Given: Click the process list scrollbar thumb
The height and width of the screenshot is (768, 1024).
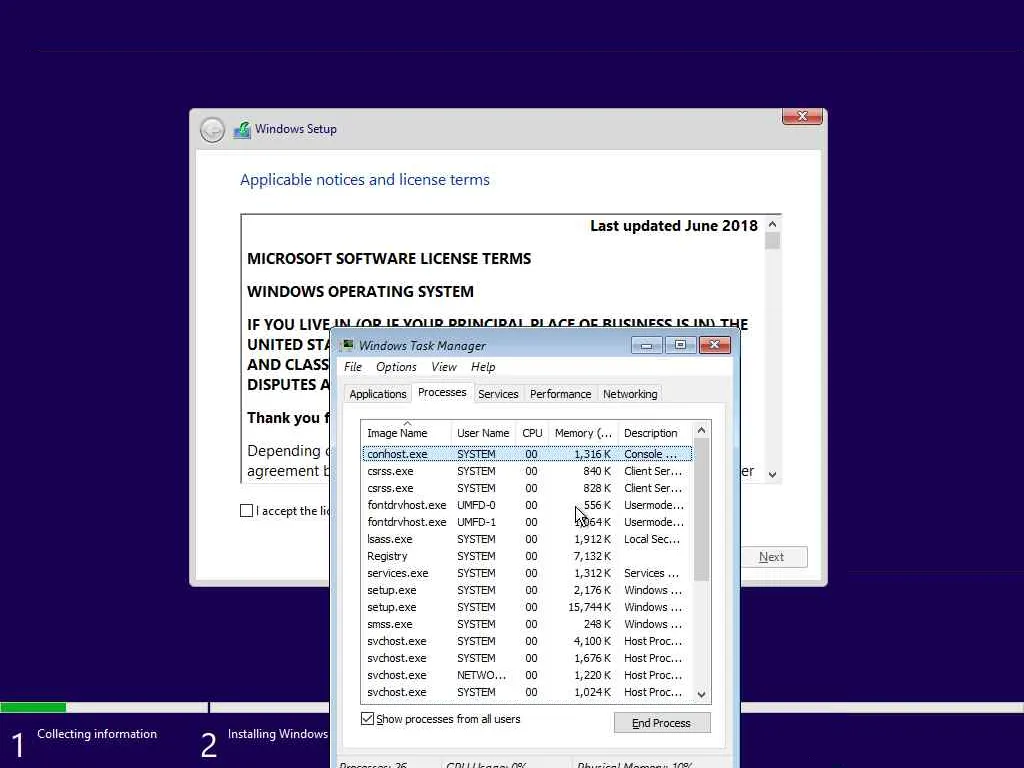Looking at the screenshot, I should coord(701,509).
